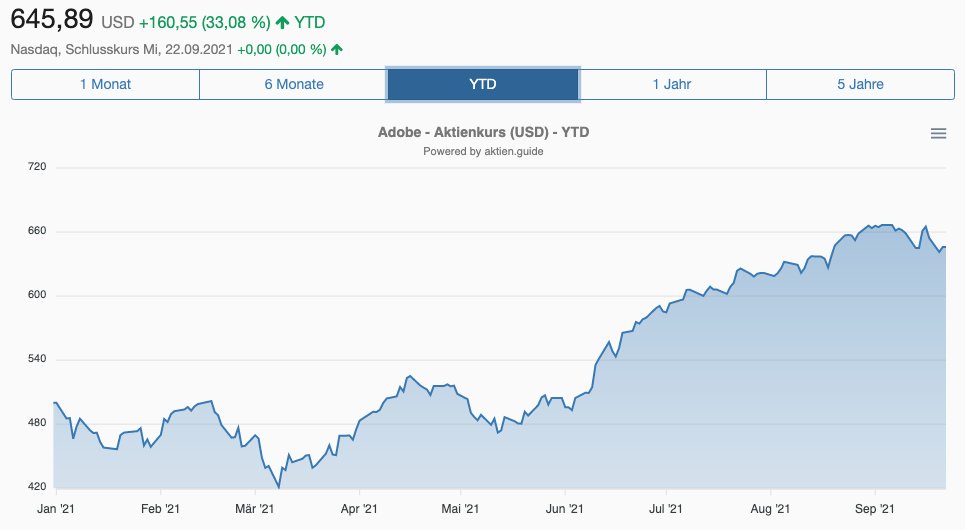Viewport: 965px width, 530px height.
Task: Click the Jun '21 axis label
Action: [564, 508]
